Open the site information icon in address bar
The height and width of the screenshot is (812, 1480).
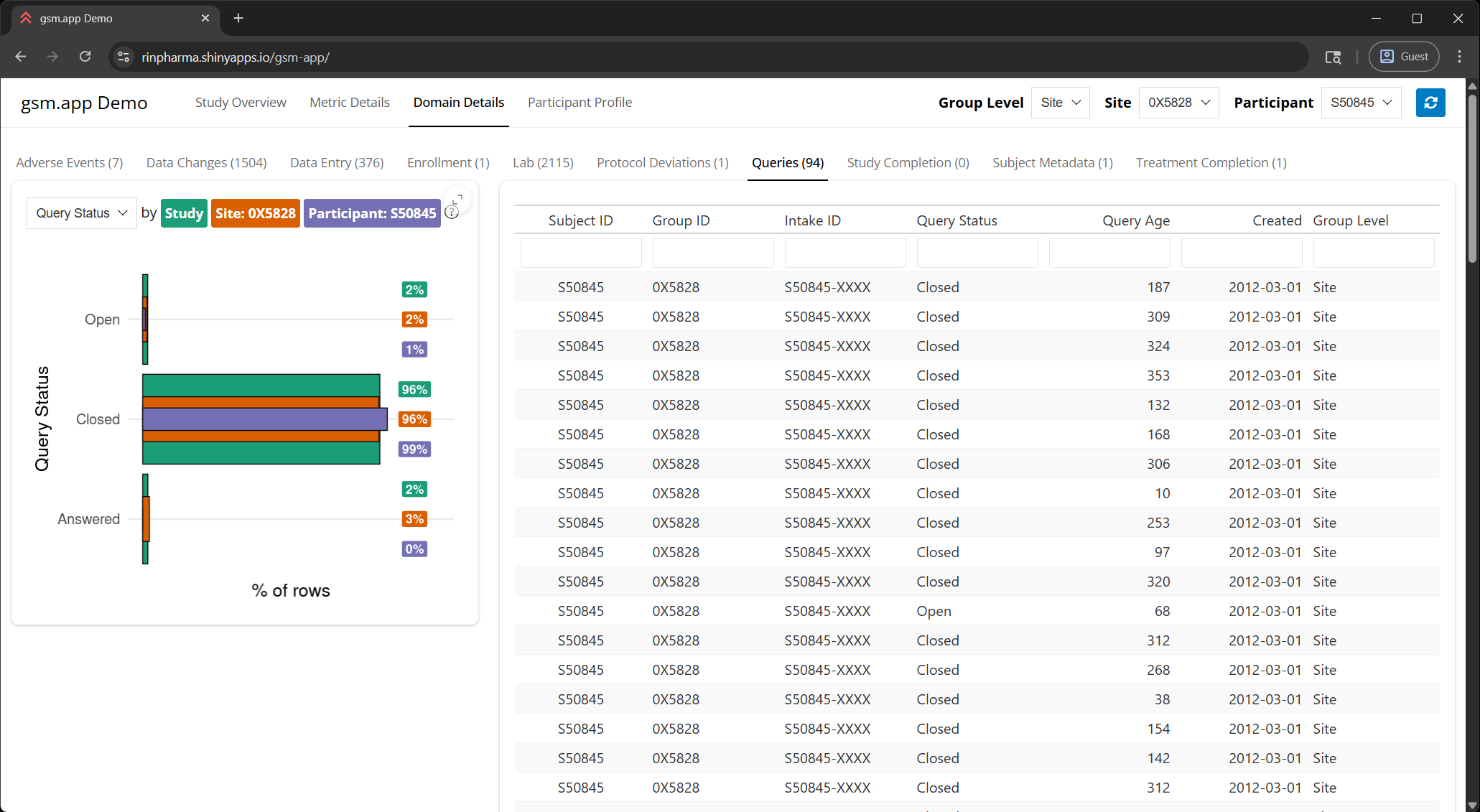click(124, 57)
